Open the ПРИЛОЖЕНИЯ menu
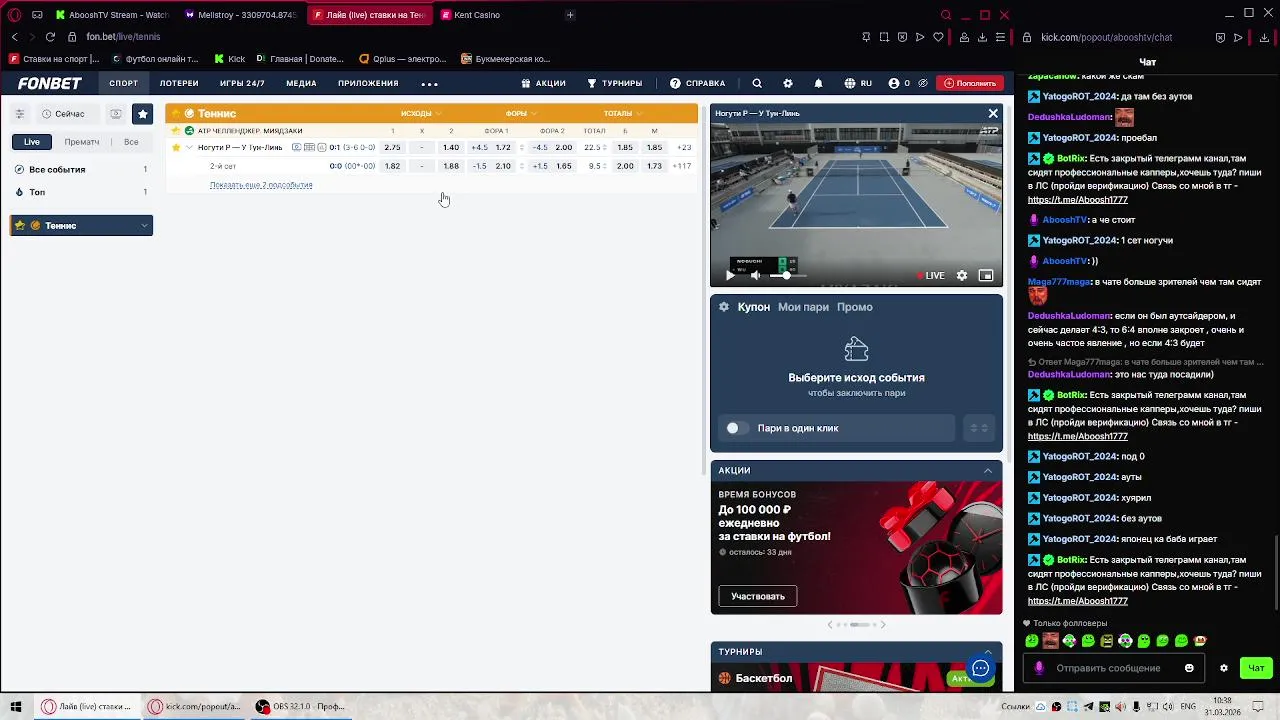 point(368,83)
